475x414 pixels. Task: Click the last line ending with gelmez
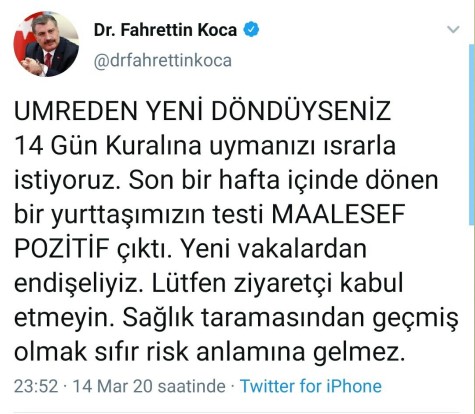(x=210, y=352)
